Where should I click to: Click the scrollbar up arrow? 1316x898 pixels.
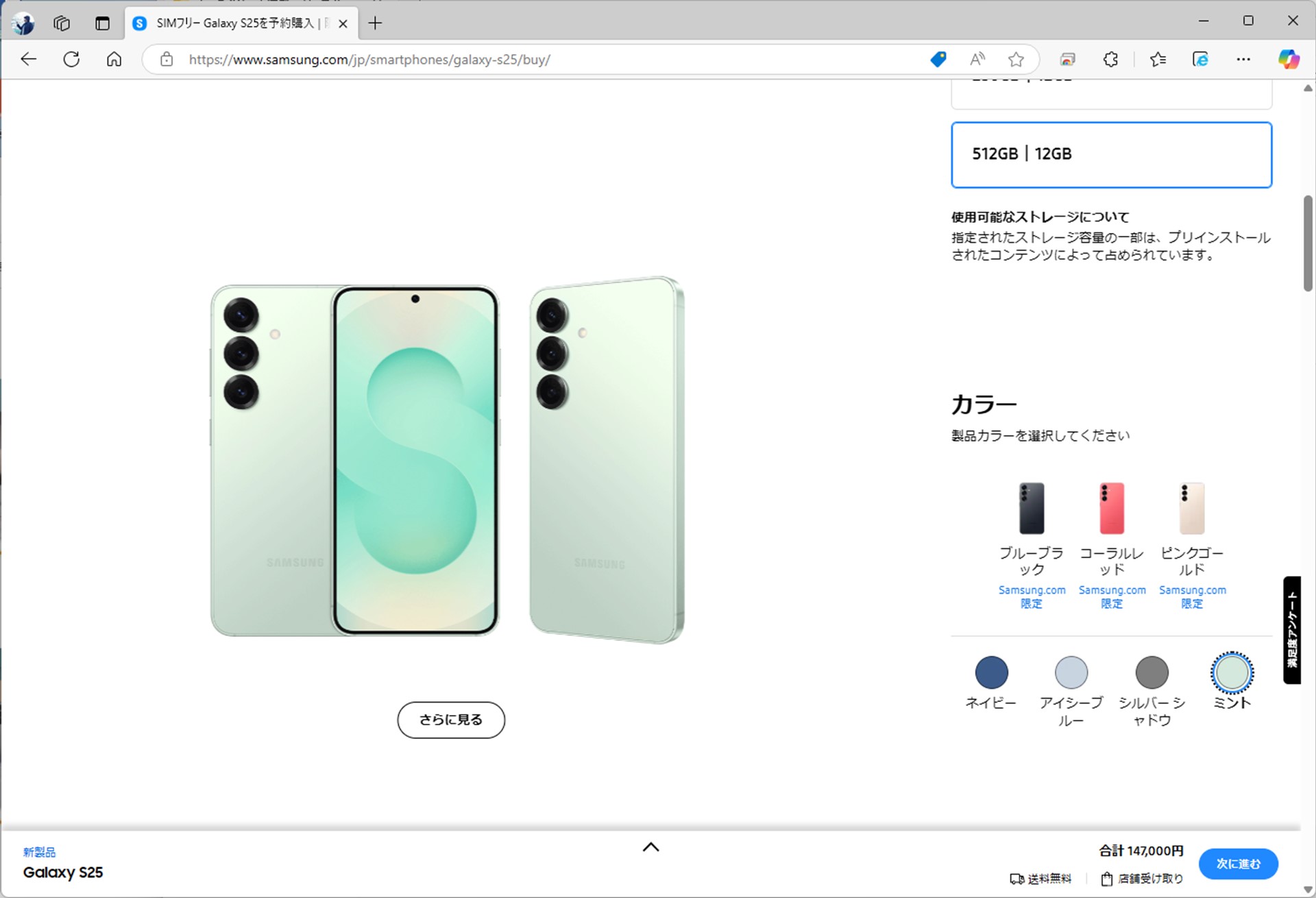(1308, 88)
